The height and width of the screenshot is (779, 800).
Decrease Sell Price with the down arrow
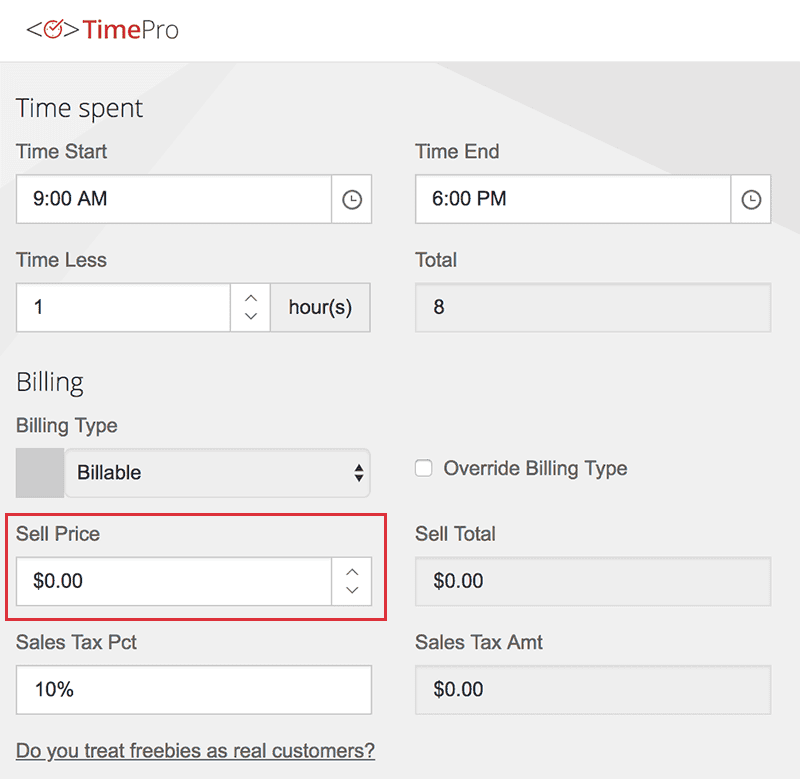351,591
